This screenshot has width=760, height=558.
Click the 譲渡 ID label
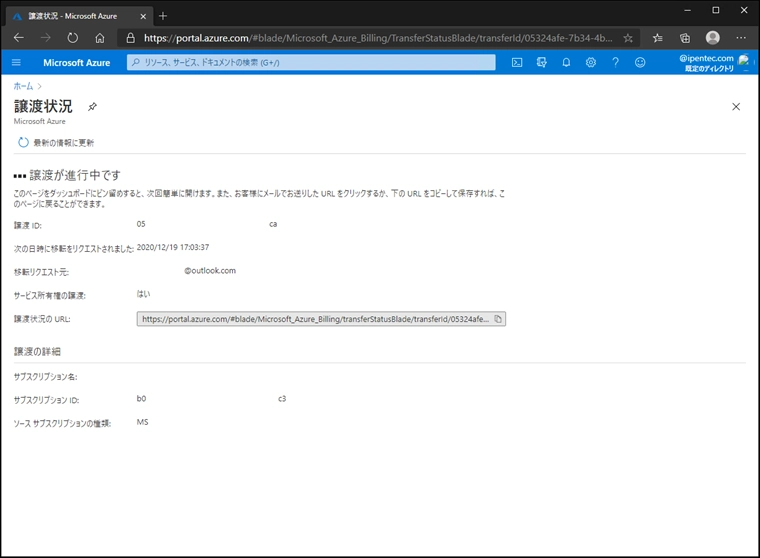28,225
